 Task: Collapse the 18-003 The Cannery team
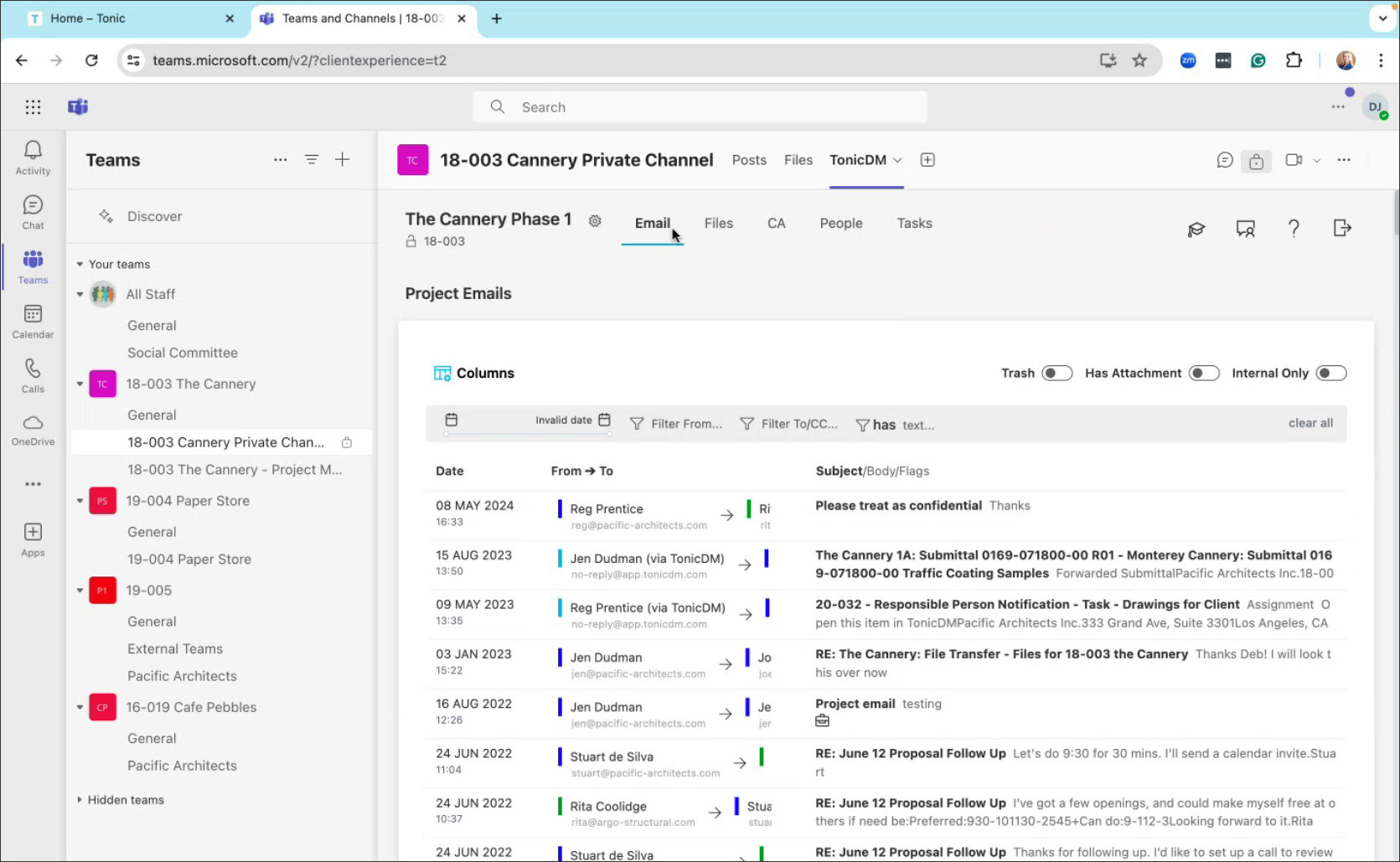point(80,385)
